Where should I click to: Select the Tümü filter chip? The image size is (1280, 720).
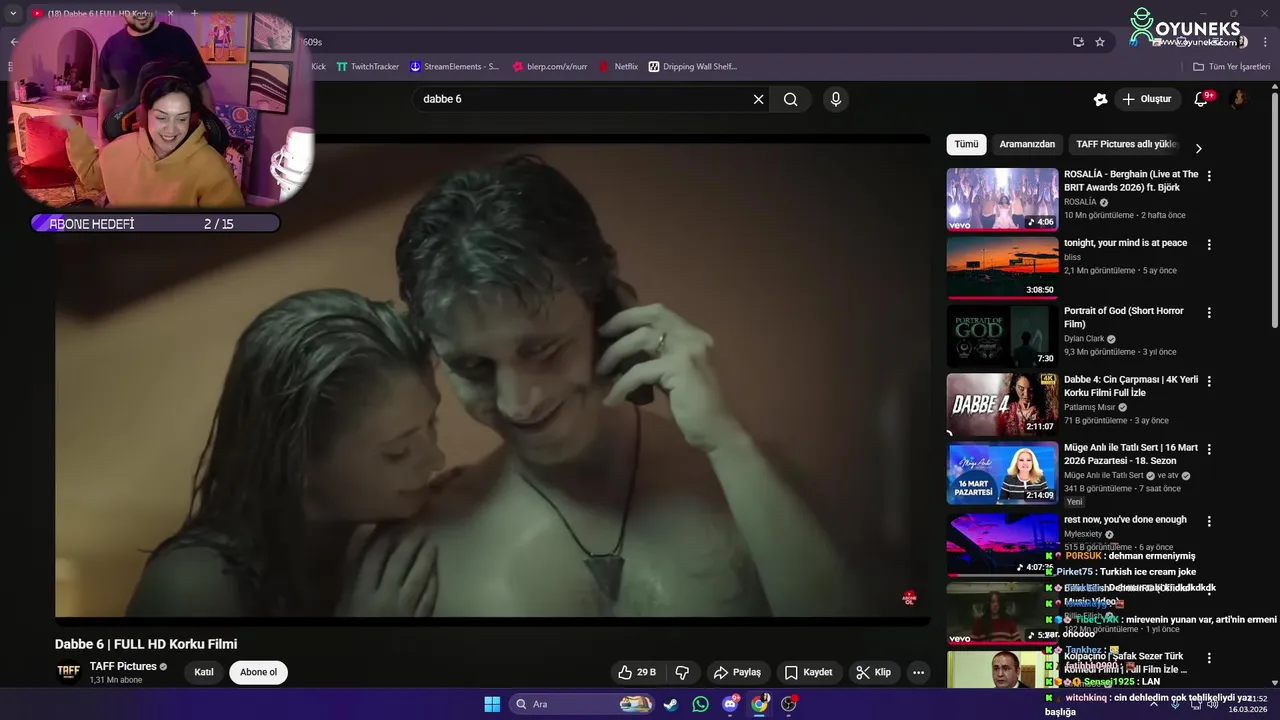966,144
